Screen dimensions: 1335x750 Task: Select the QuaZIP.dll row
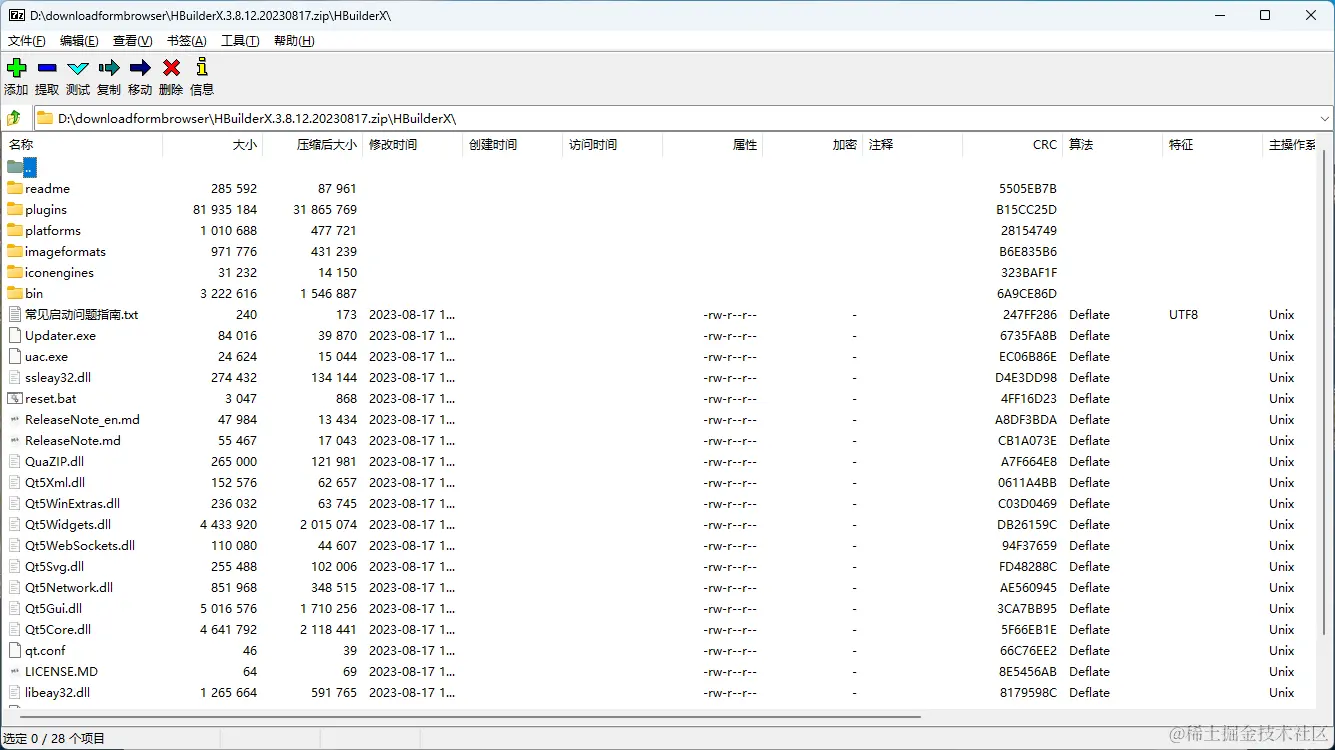pyautogui.click(x=660, y=461)
